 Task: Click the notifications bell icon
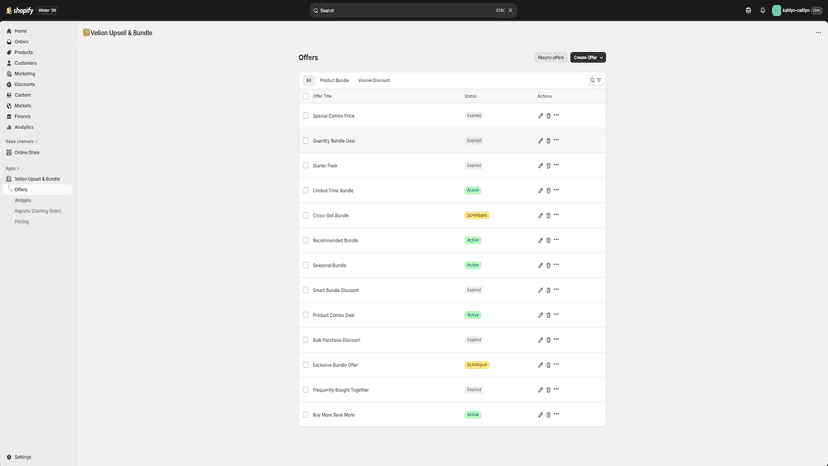pyautogui.click(x=763, y=10)
